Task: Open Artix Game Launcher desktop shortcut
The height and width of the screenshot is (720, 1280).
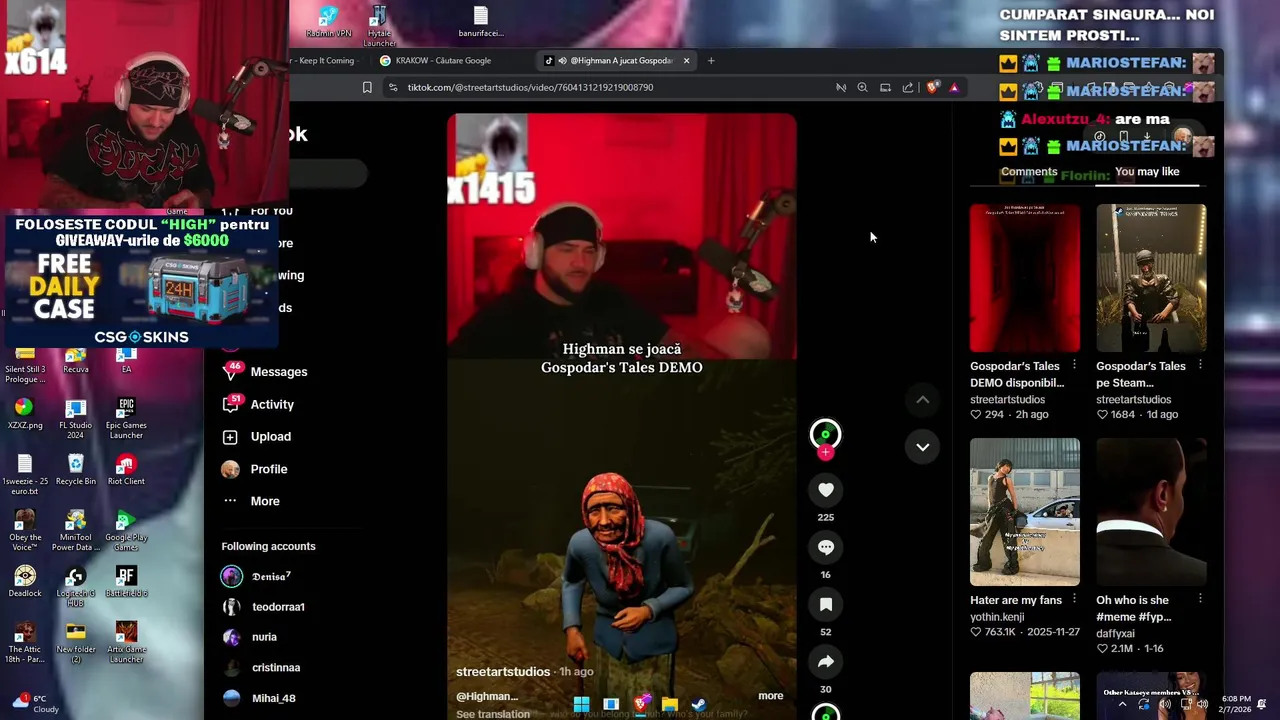Action: point(126,643)
